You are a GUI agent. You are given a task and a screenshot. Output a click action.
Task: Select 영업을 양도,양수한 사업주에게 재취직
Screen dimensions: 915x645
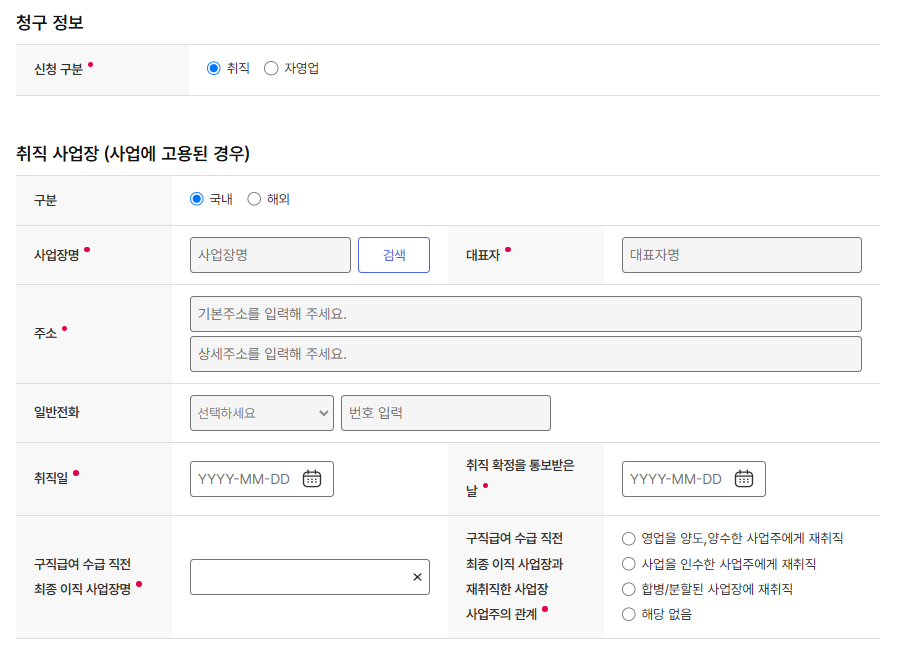pos(628,538)
